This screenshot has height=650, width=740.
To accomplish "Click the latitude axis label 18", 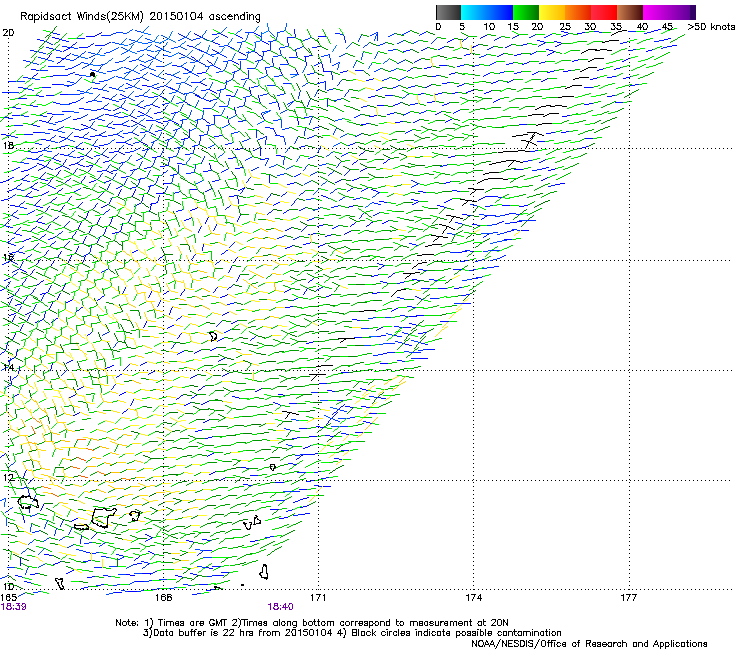I will [8, 145].
